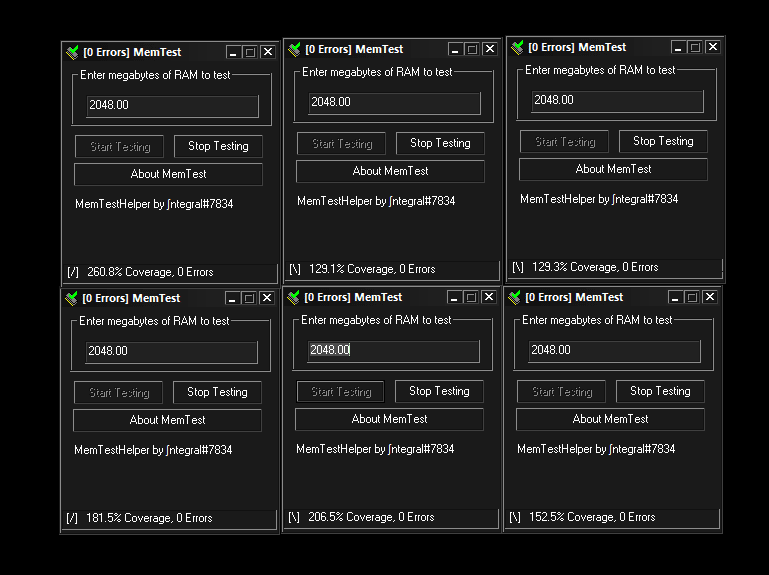Click greyed maximize button in 181.5% coverage window
Image resolution: width=769 pixels, height=575 pixels.
pos(249,298)
